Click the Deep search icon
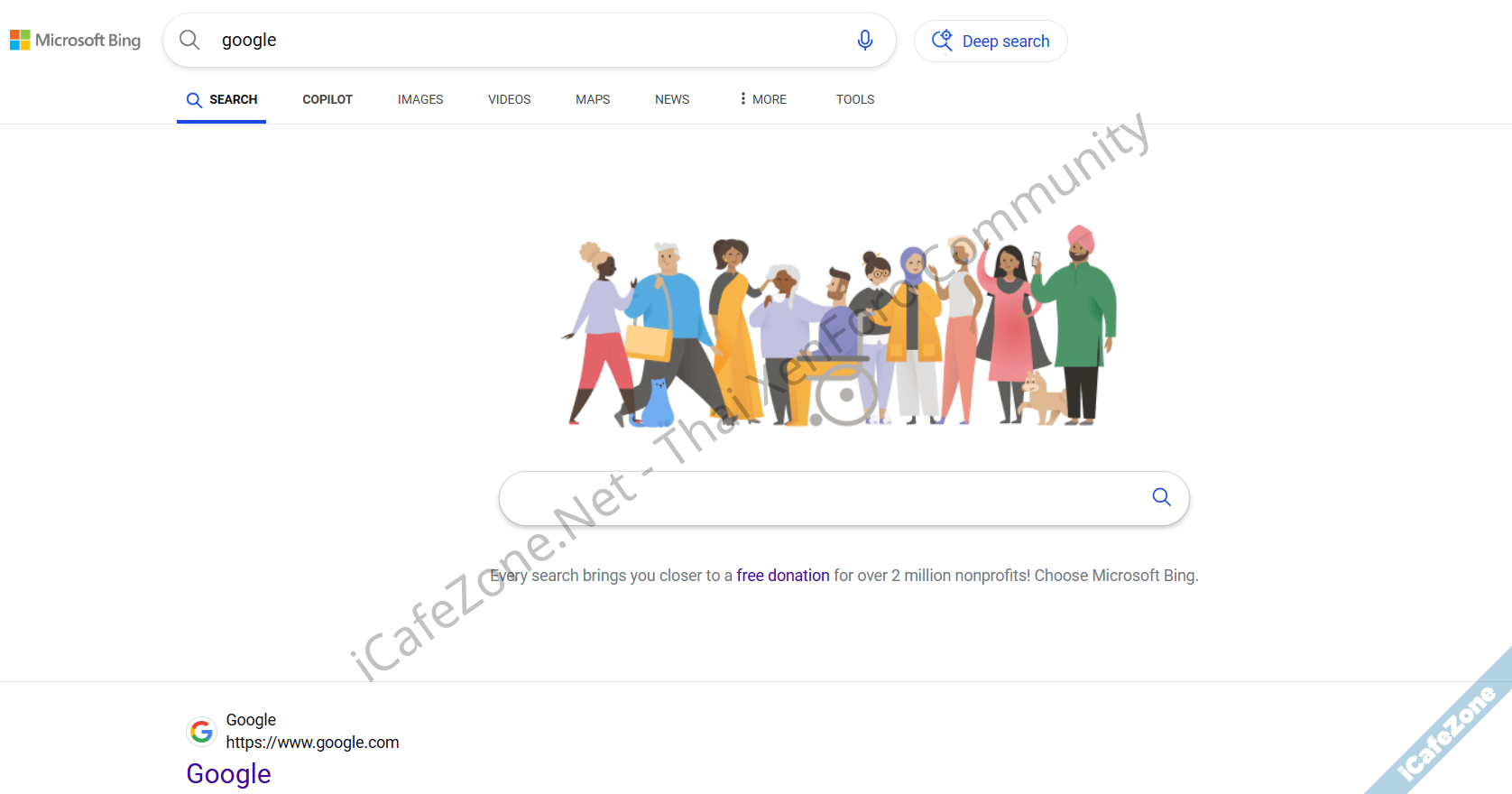The width and height of the screenshot is (1512, 794). point(942,41)
